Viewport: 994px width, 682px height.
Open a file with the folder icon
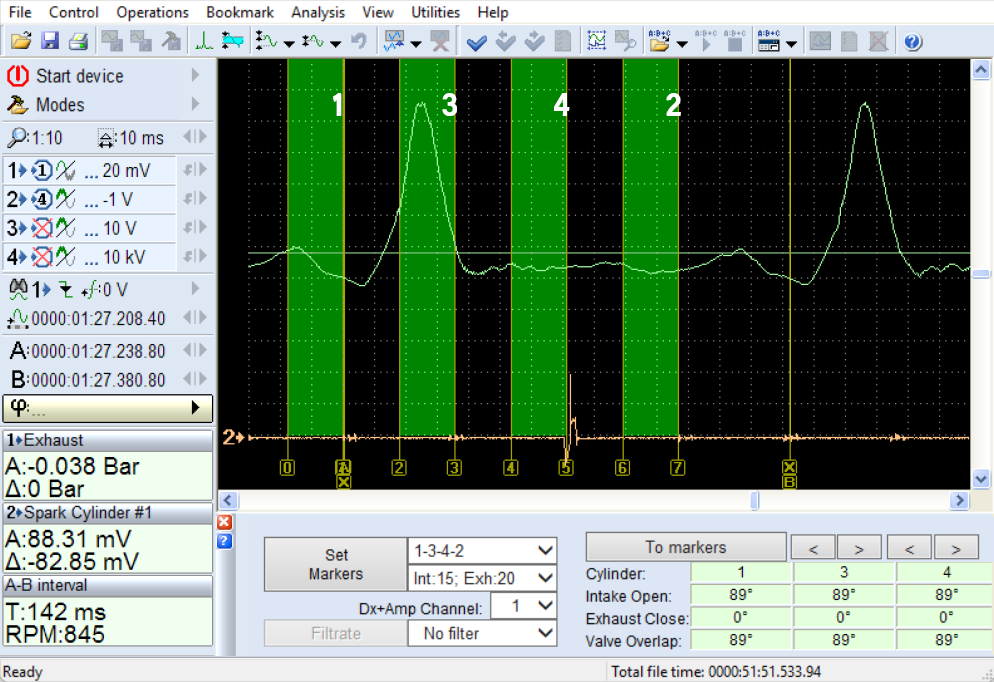click(21, 42)
